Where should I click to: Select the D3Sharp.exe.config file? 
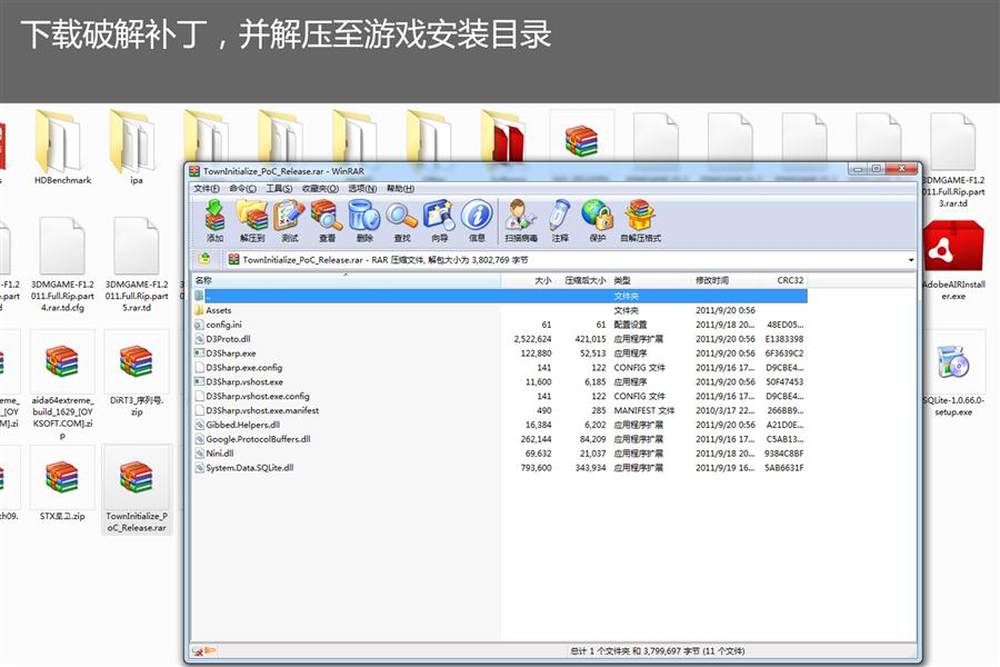coord(500,368)
